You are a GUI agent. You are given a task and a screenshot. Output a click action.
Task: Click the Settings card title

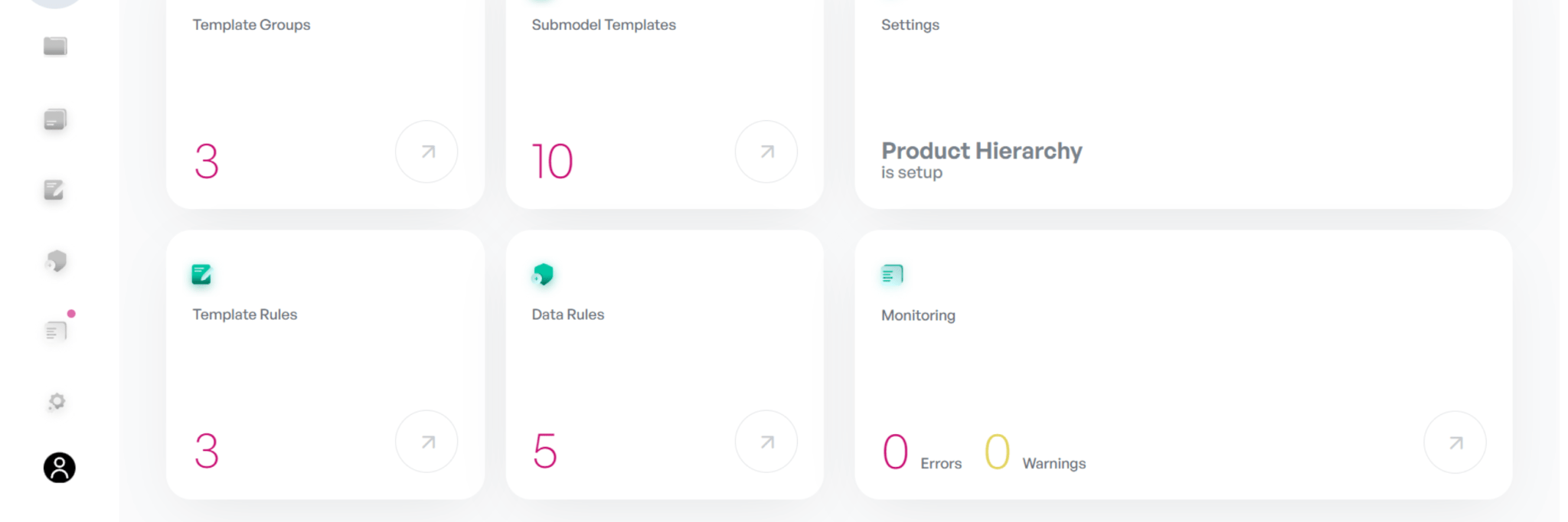click(910, 24)
